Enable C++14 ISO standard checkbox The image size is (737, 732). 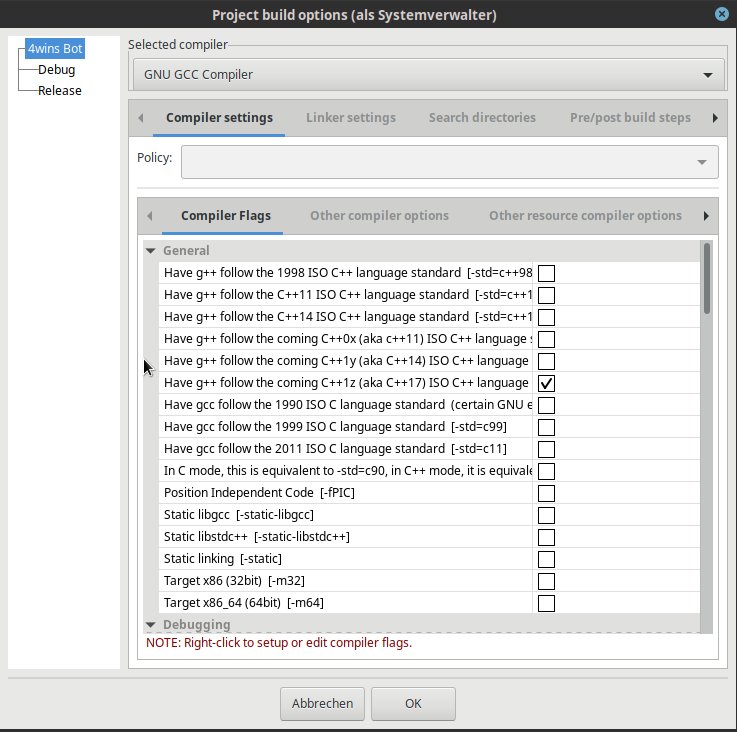pos(546,317)
